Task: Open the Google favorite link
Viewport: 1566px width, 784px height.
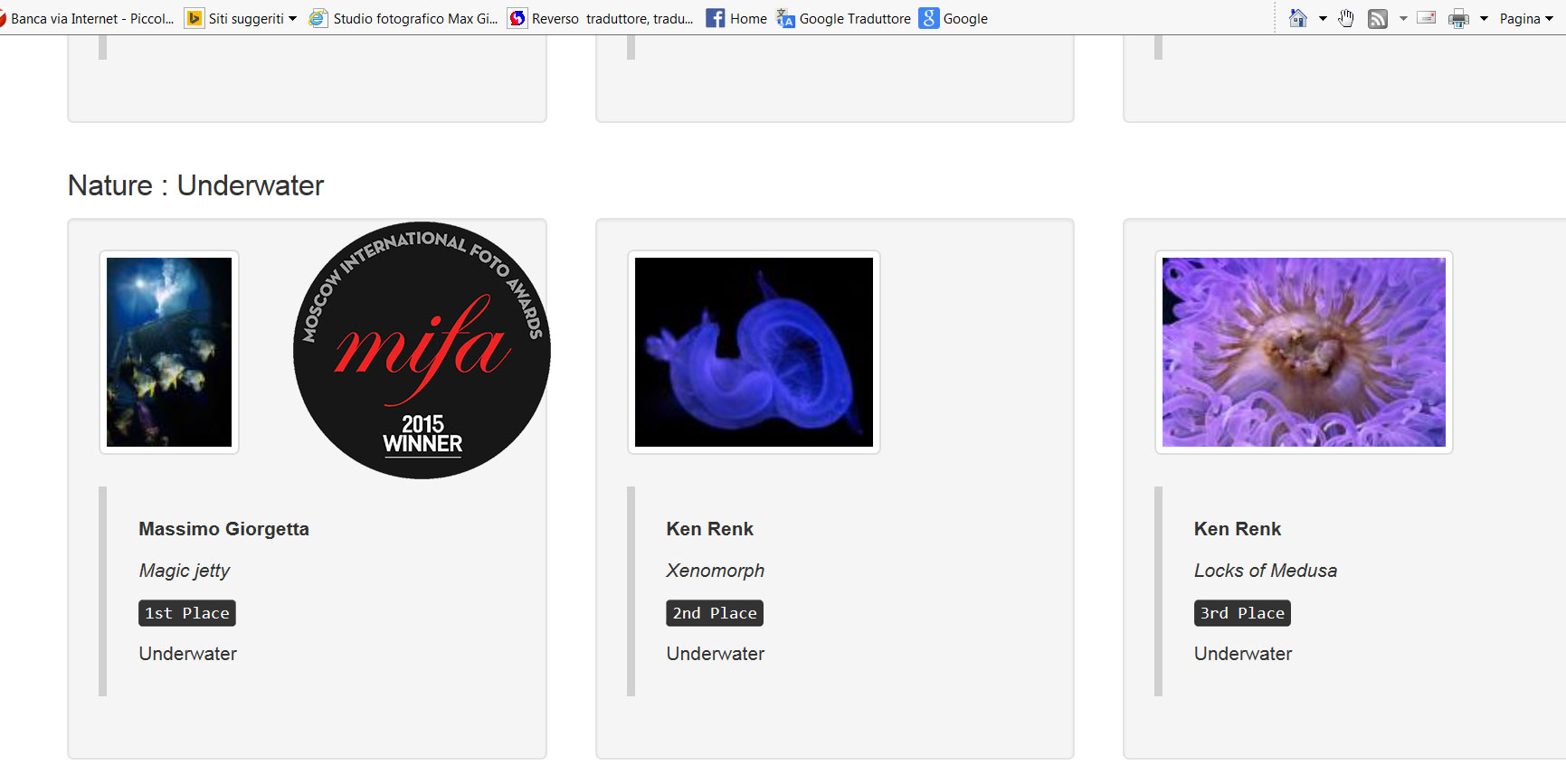Action: pyautogui.click(x=954, y=18)
